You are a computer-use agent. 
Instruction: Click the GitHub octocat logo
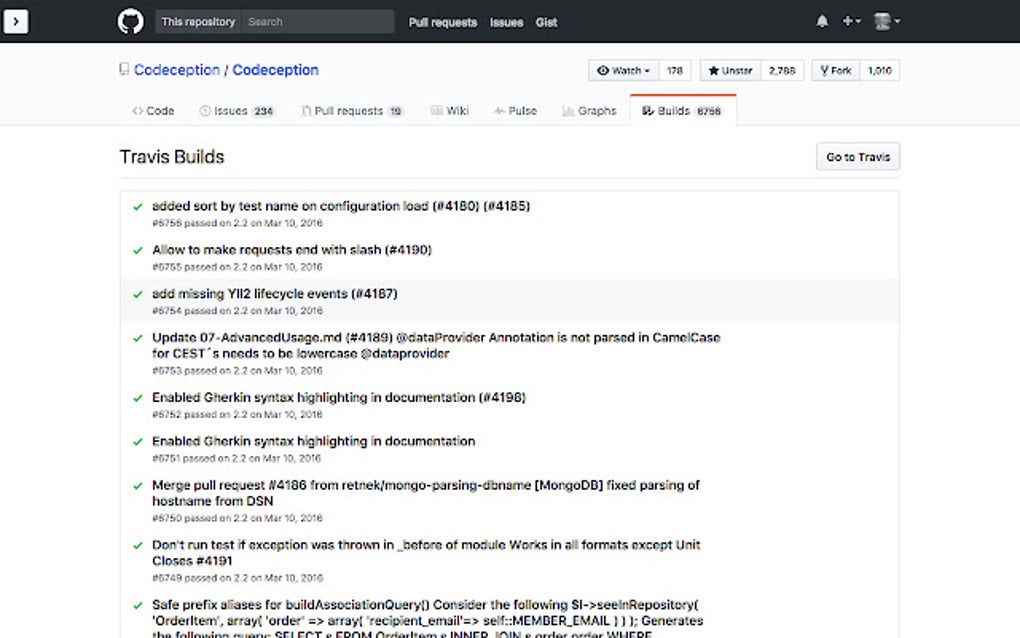click(130, 21)
